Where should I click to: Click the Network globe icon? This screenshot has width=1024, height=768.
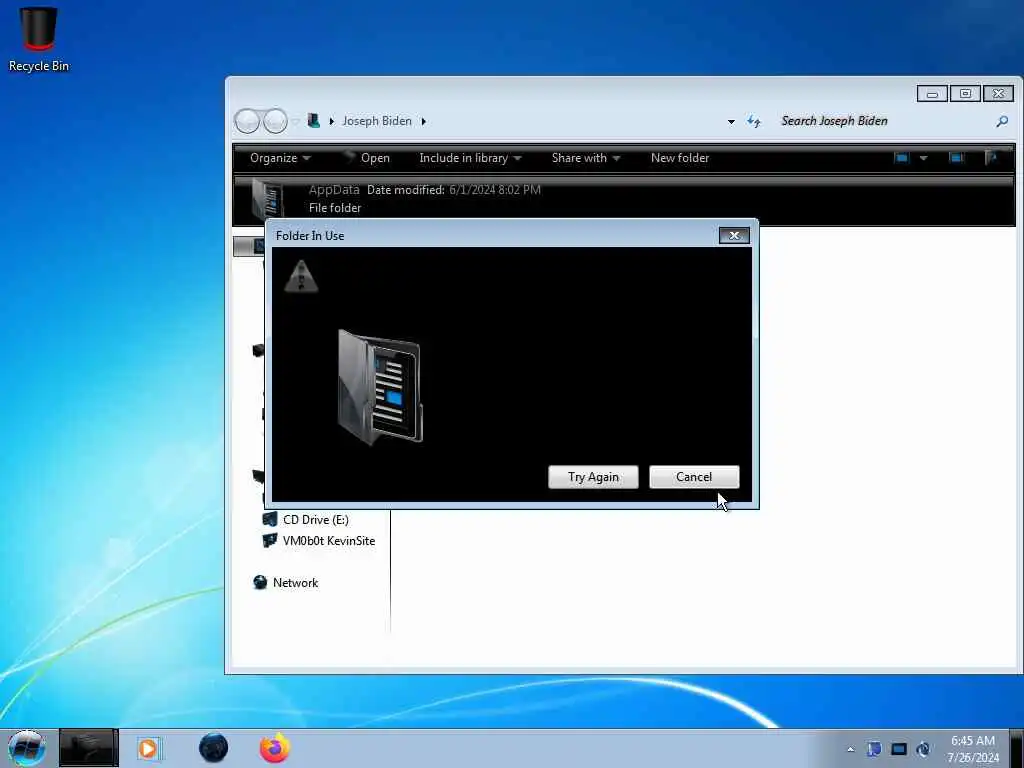[260, 582]
